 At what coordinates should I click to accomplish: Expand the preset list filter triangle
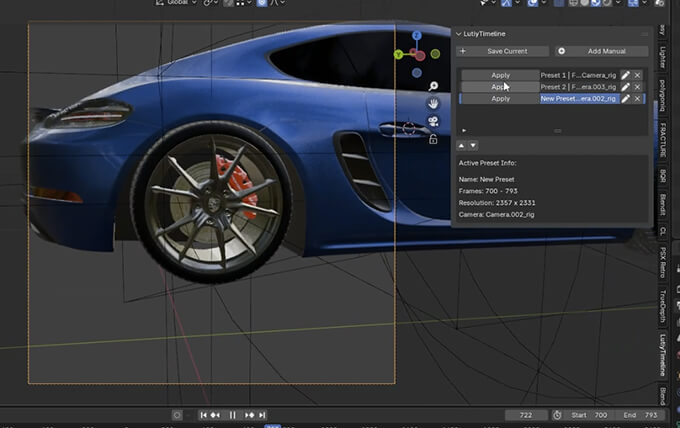(x=463, y=130)
